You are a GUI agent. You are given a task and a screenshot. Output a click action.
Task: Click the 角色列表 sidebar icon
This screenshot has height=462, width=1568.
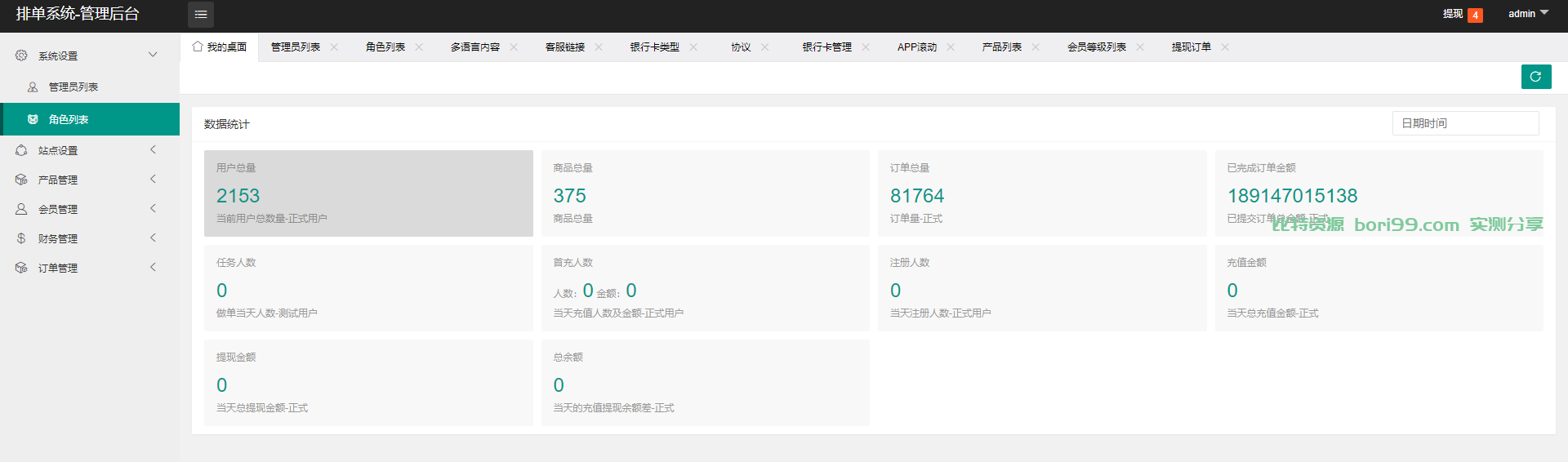(33, 119)
